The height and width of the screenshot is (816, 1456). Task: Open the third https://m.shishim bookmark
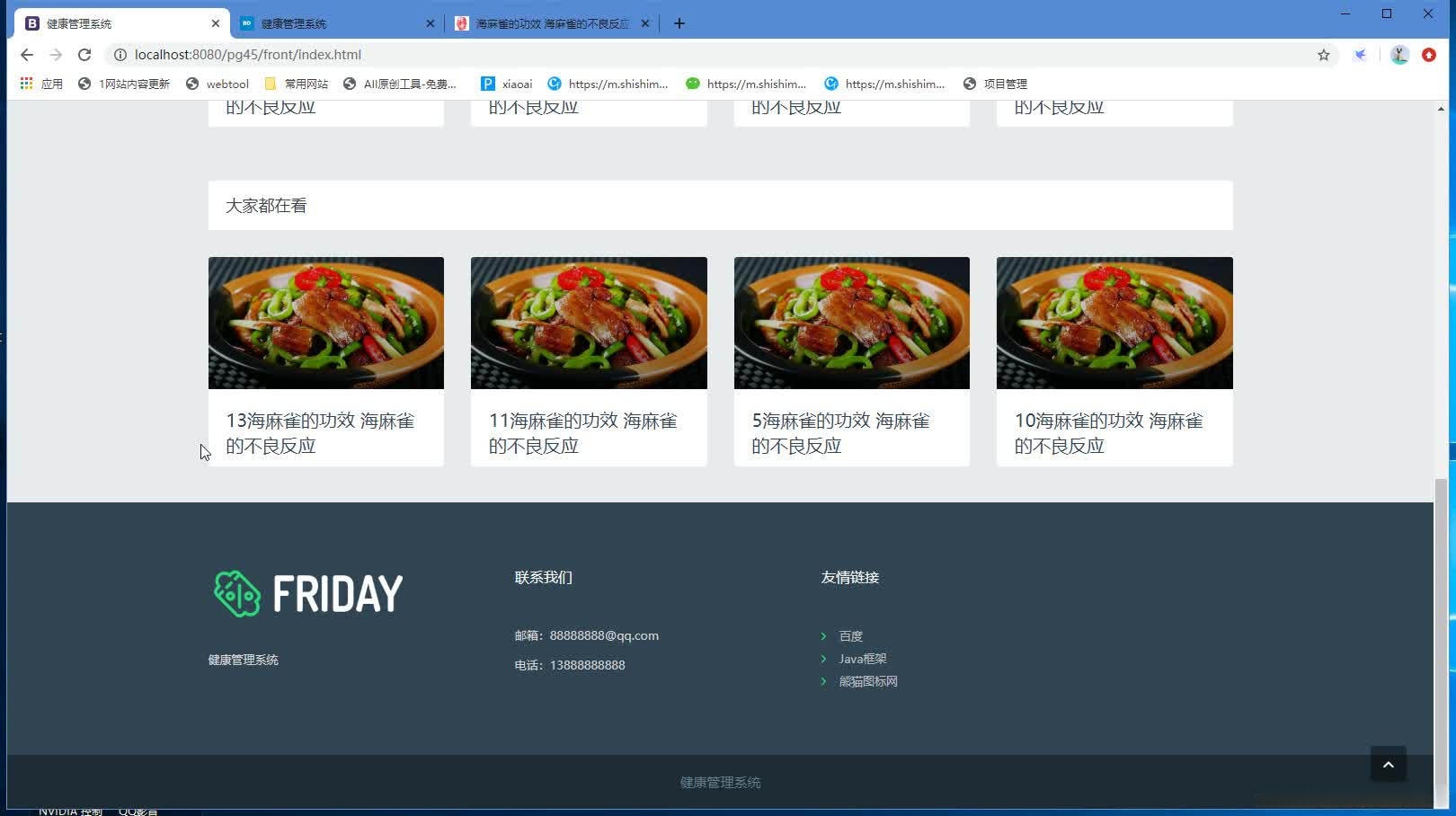pyautogui.click(x=885, y=84)
